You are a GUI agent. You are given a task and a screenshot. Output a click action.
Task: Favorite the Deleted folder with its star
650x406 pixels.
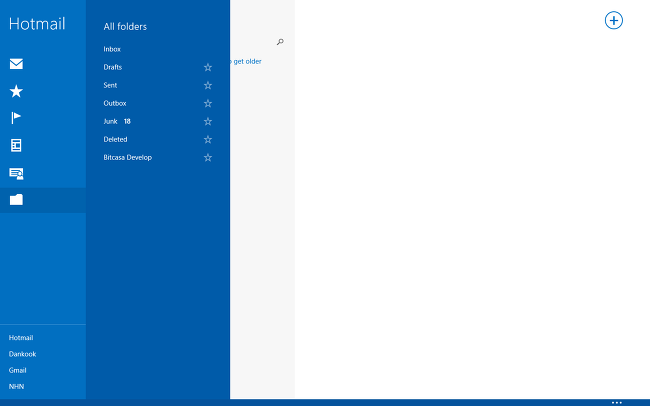click(208, 139)
